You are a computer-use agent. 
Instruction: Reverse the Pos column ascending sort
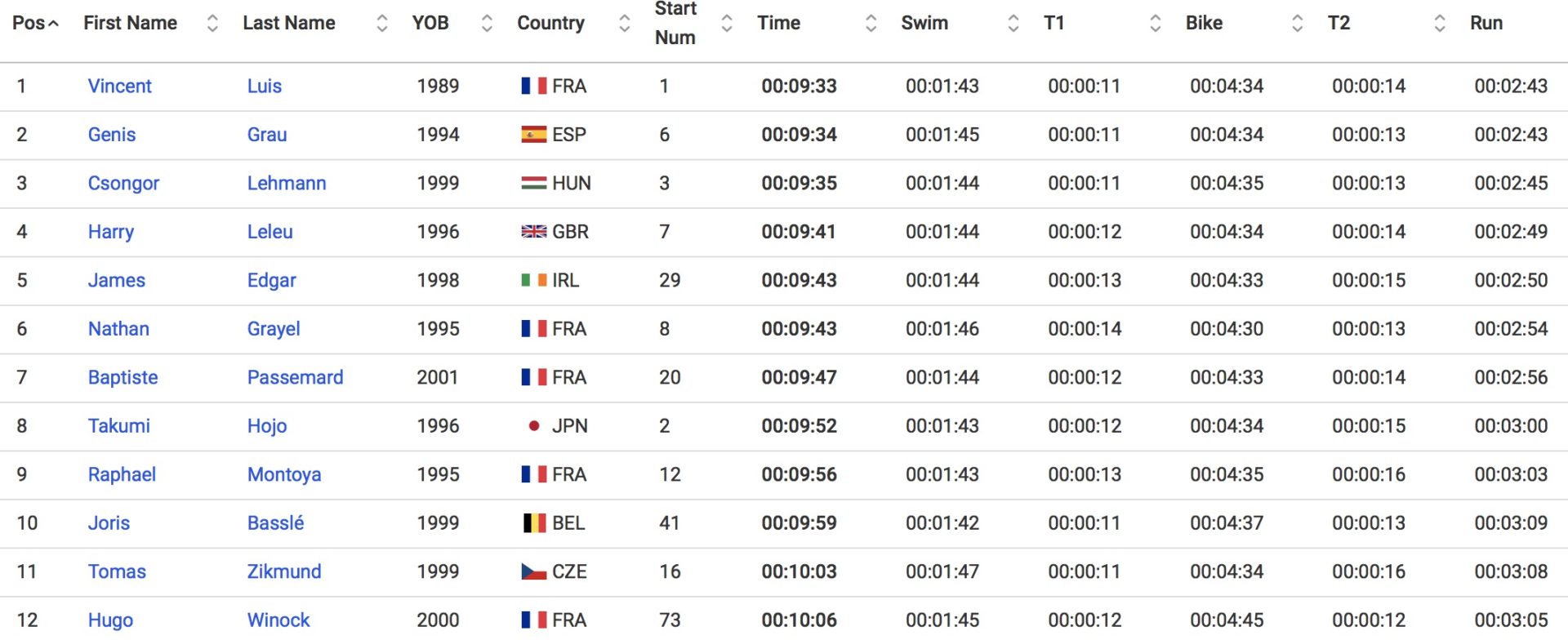pyautogui.click(x=35, y=23)
